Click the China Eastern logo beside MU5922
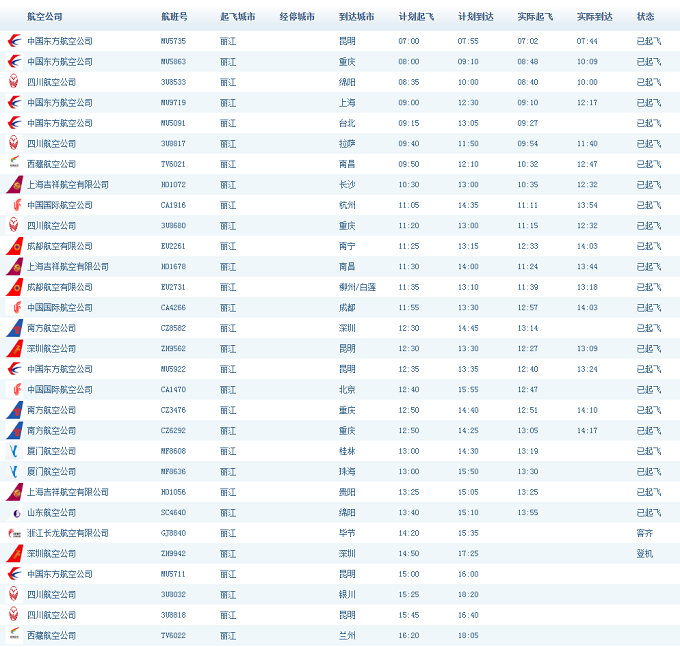This screenshot has height=647, width=680. click(x=14, y=369)
